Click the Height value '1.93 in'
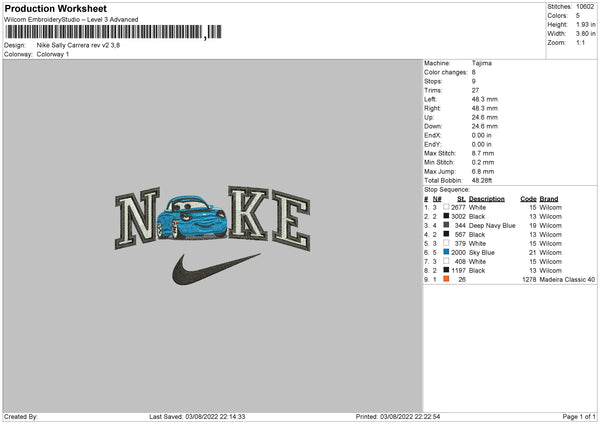Viewport: 600px width, 424px height. [586, 24]
